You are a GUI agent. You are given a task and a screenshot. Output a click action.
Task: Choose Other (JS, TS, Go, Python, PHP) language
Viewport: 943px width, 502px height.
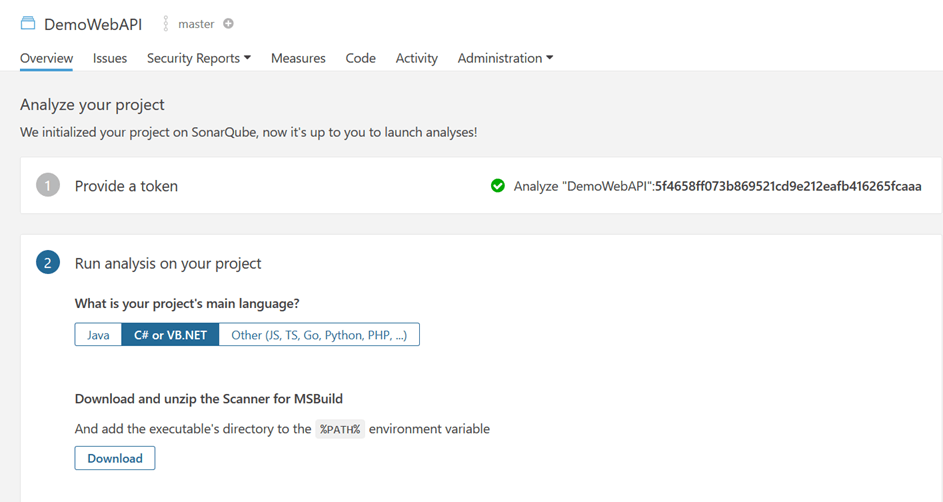coord(319,335)
